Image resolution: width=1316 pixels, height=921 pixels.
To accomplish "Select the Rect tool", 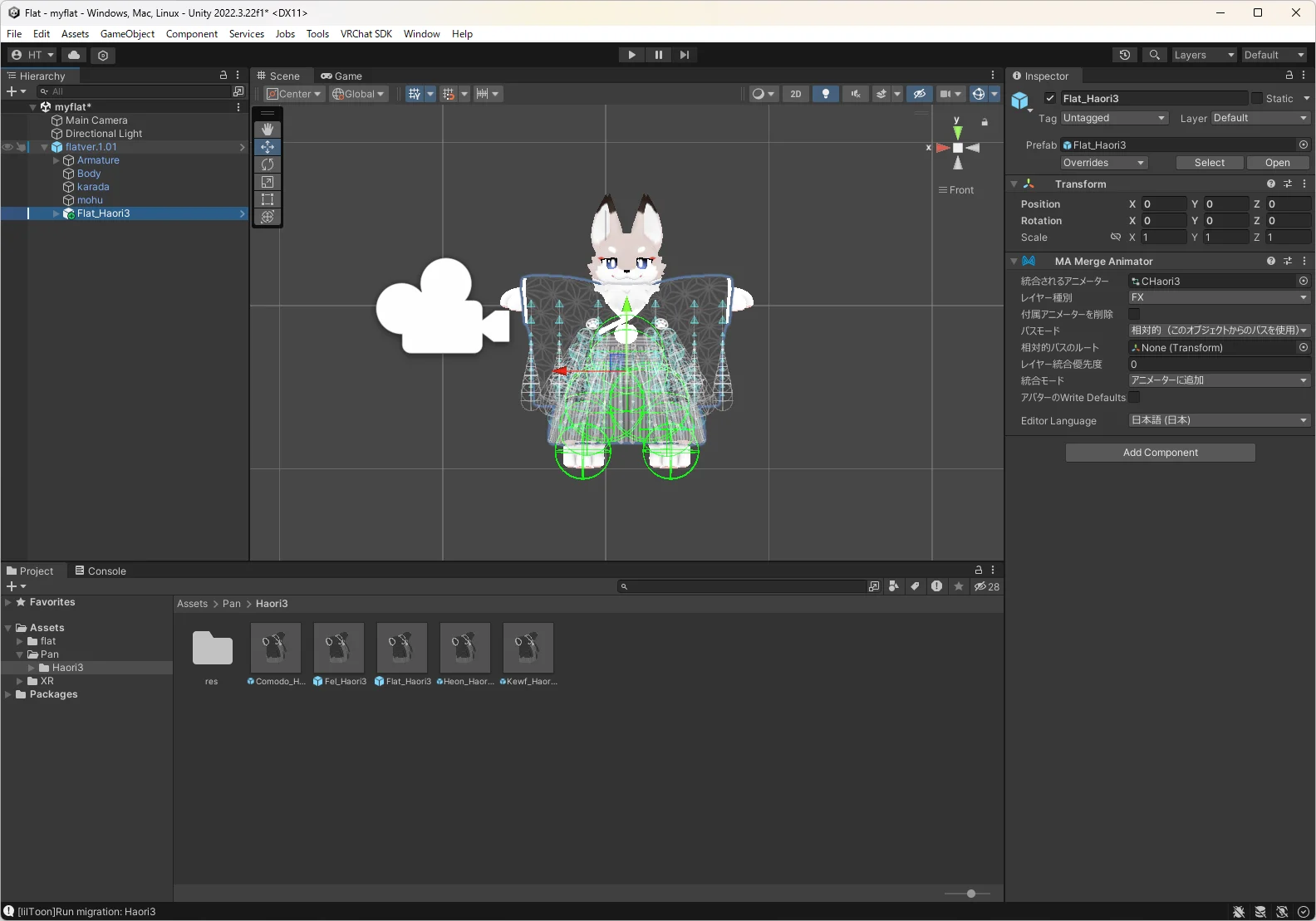I will 268,199.
